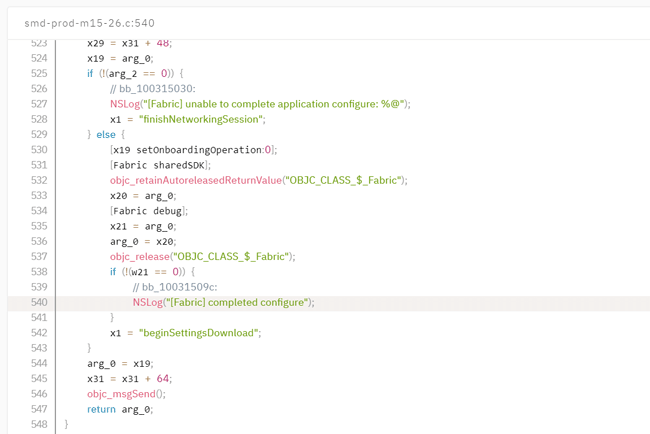Select line number 548
The width and height of the screenshot is (650, 434).
pyautogui.click(x=39, y=424)
